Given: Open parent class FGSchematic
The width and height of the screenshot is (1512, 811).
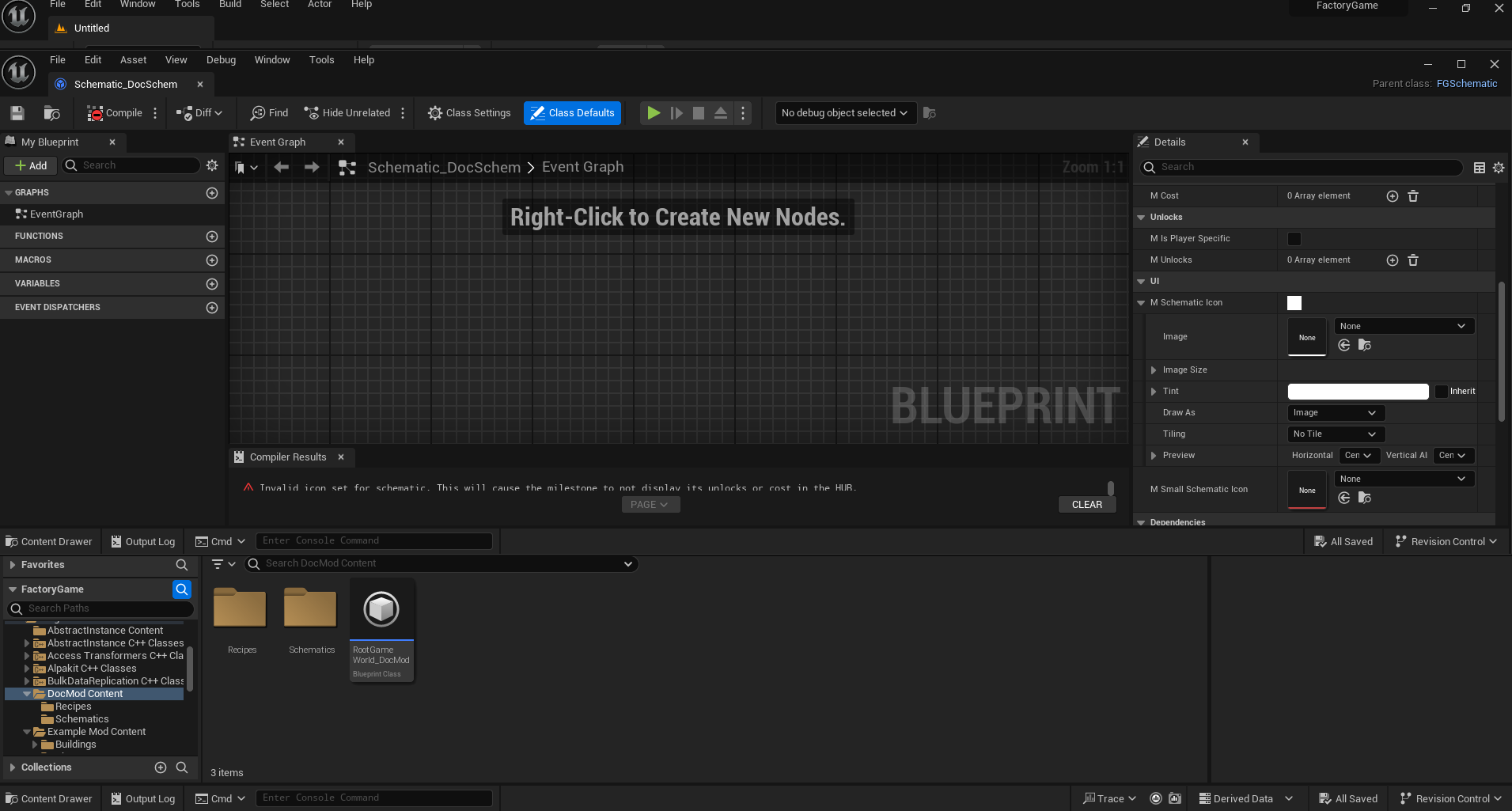Looking at the screenshot, I should (1466, 83).
